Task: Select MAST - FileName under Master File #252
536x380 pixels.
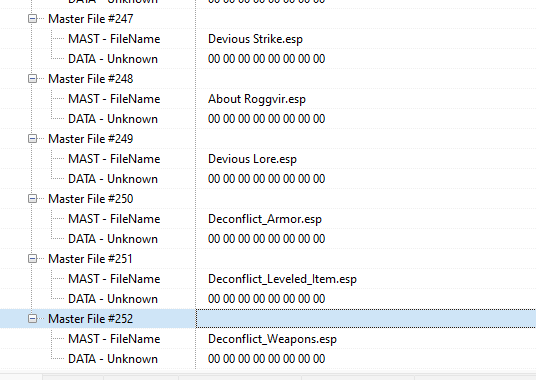Action: pyautogui.click(x=114, y=339)
